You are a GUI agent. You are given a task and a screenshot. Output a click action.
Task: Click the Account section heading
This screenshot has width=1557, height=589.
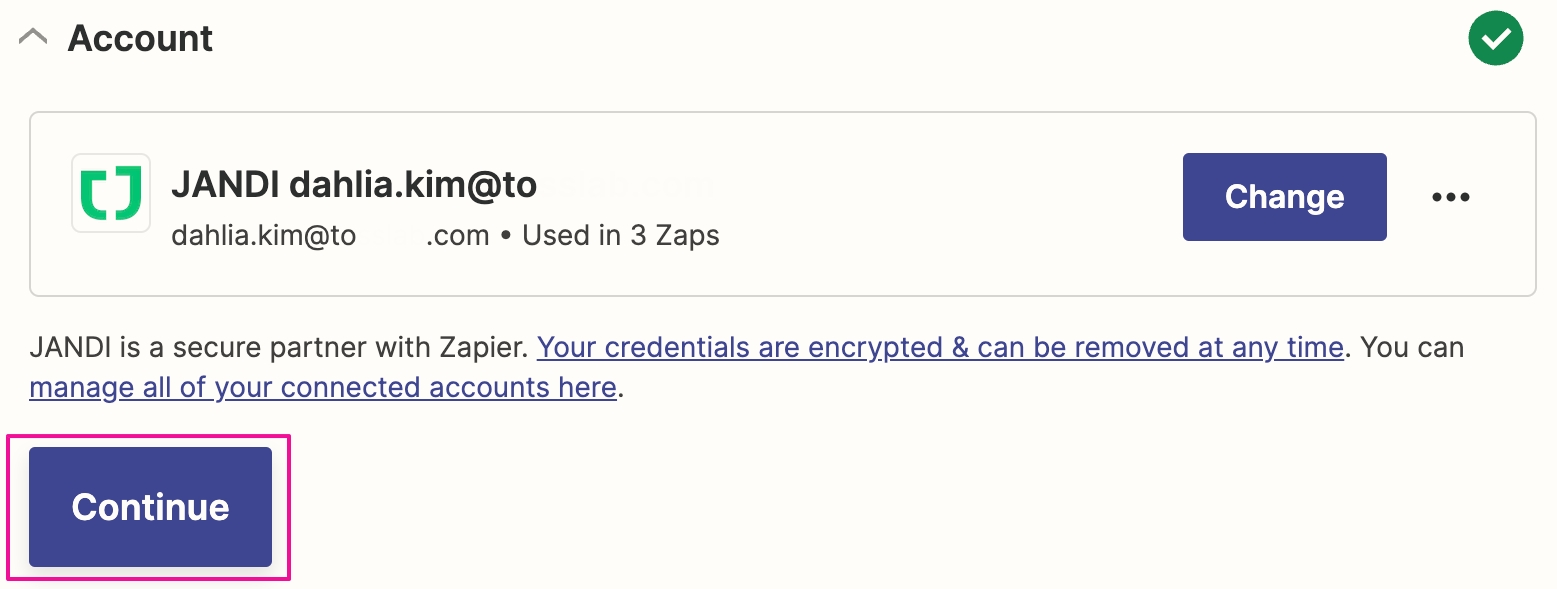click(140, 39)
